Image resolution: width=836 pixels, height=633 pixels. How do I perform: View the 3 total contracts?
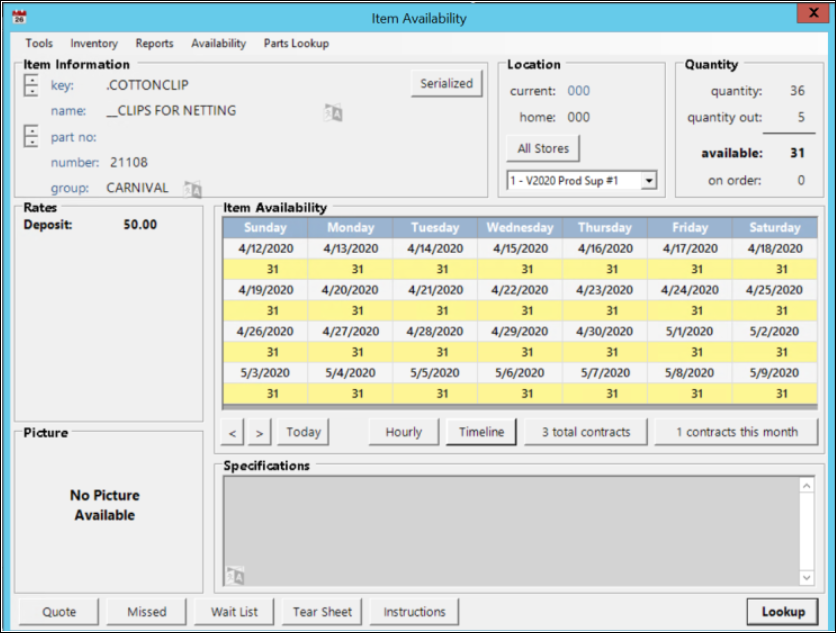coord(586,432)
